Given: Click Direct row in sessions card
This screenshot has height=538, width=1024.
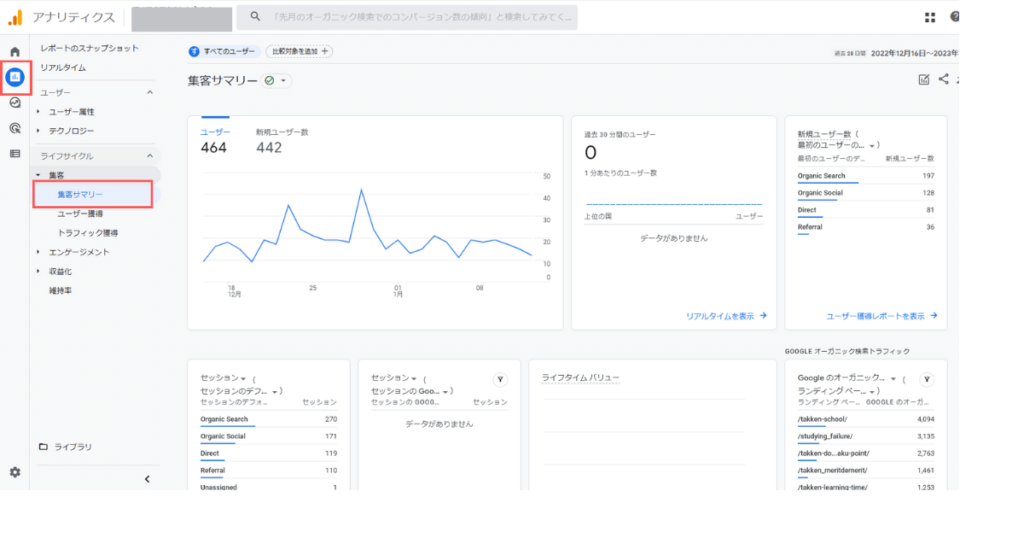Looking at the screenshot, I should click(x=268, y=454).
